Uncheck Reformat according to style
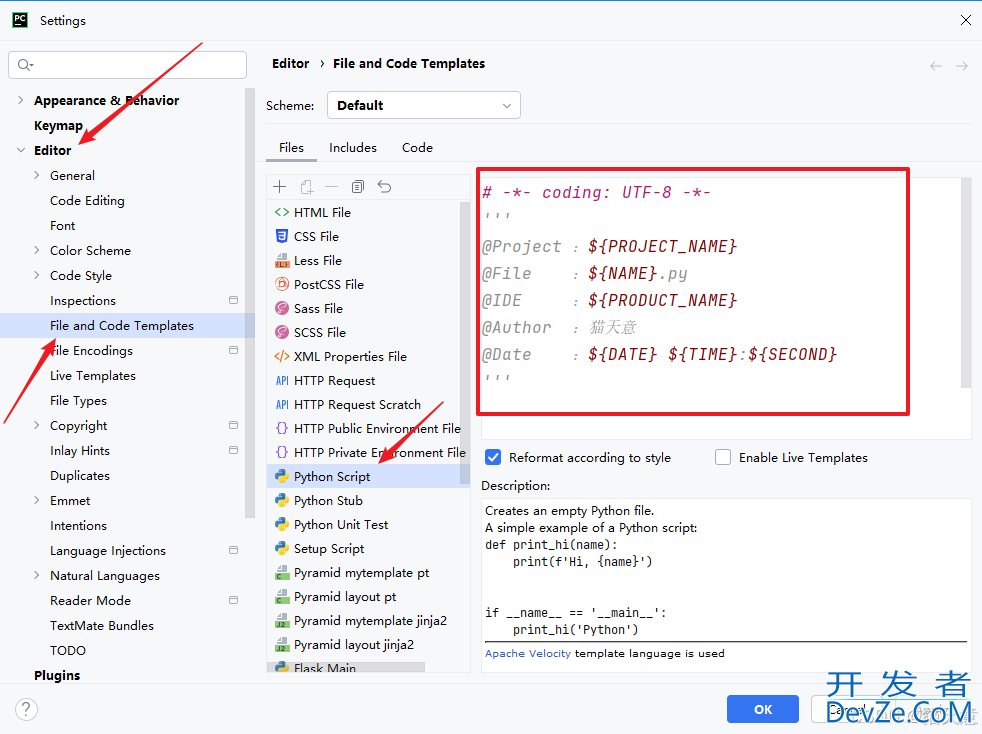Image resolution: width=982 pixels, height=734 pixels. point(493,457)
